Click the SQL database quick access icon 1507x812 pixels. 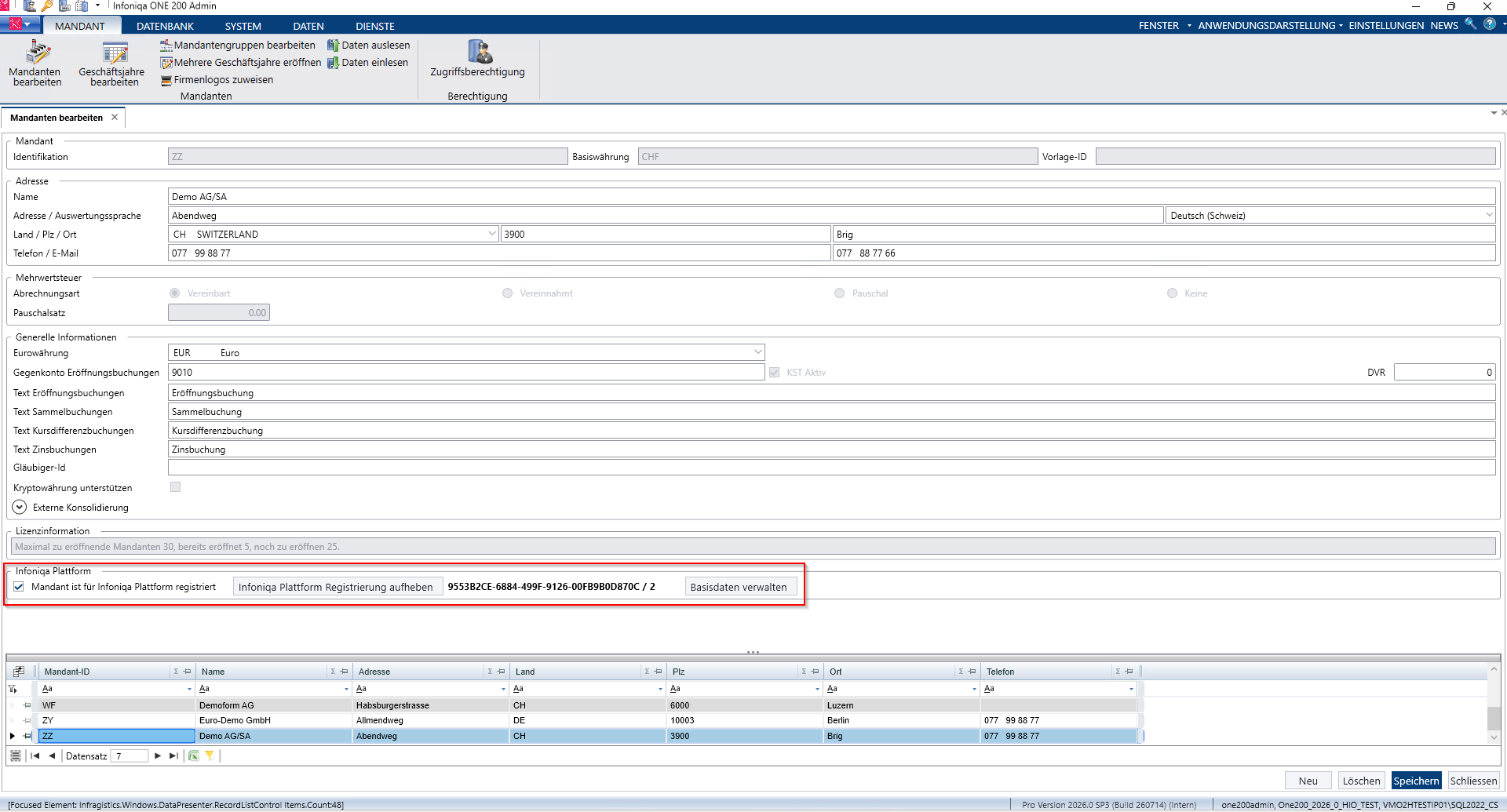(64, 6)
